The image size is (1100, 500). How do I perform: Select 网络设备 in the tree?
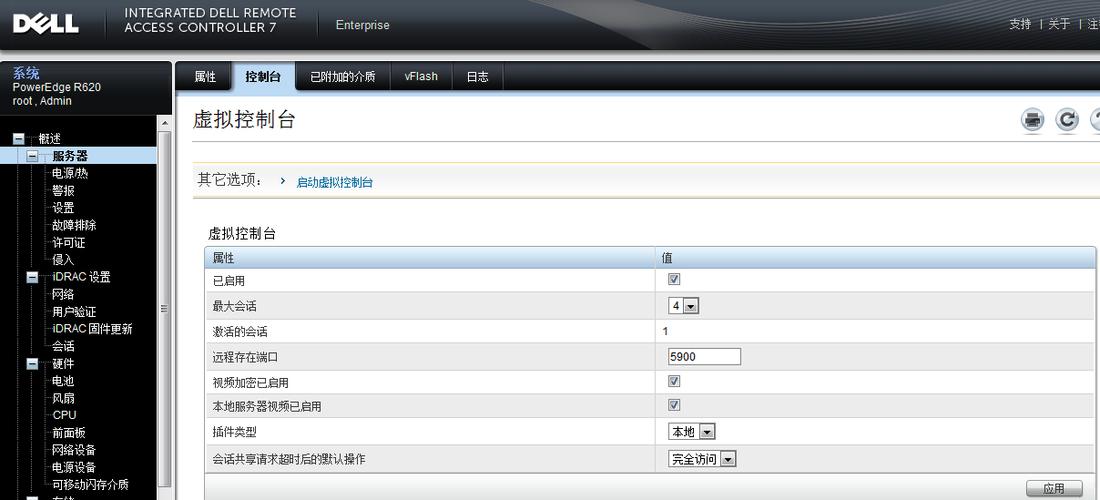point(74,450)
